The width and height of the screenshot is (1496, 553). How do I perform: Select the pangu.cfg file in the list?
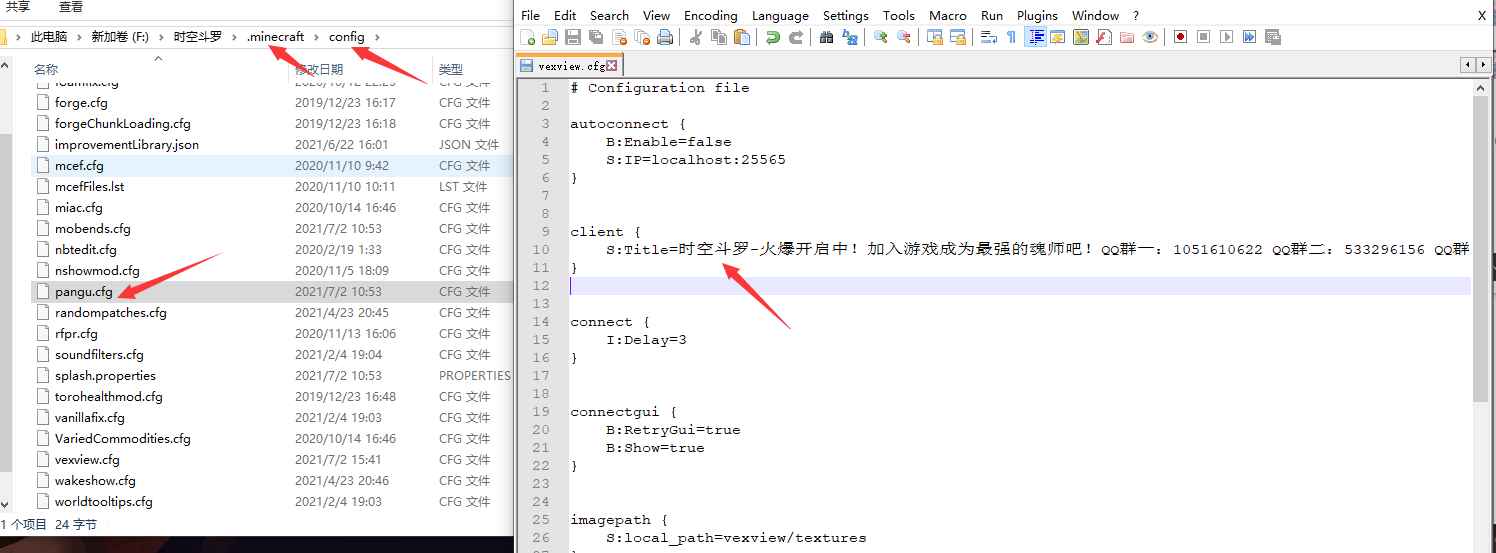(x=84, y=292)
